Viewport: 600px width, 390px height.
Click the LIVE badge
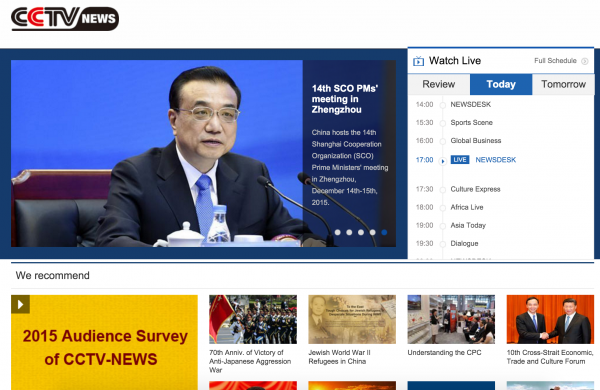tap(460, 160)
